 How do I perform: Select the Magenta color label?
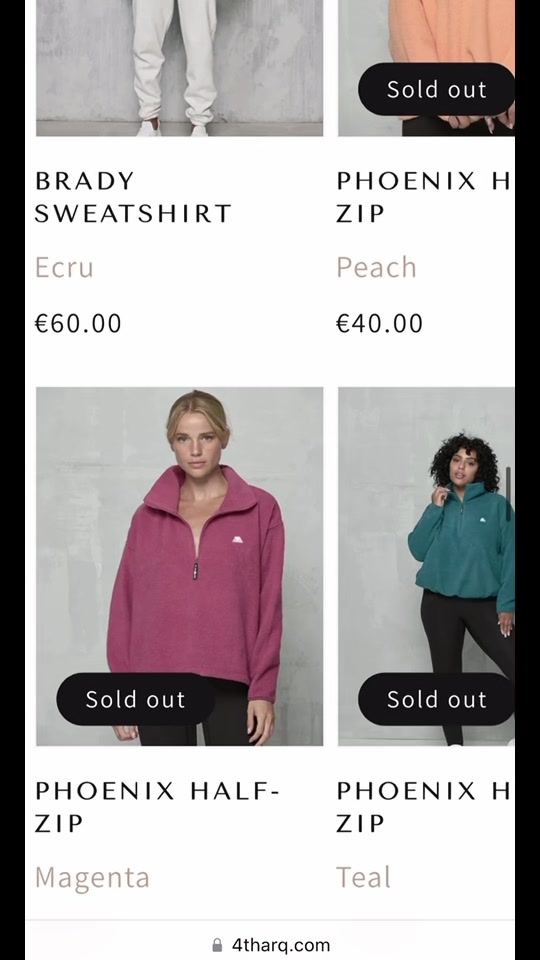pyautogui.click(x=92, y=877)
